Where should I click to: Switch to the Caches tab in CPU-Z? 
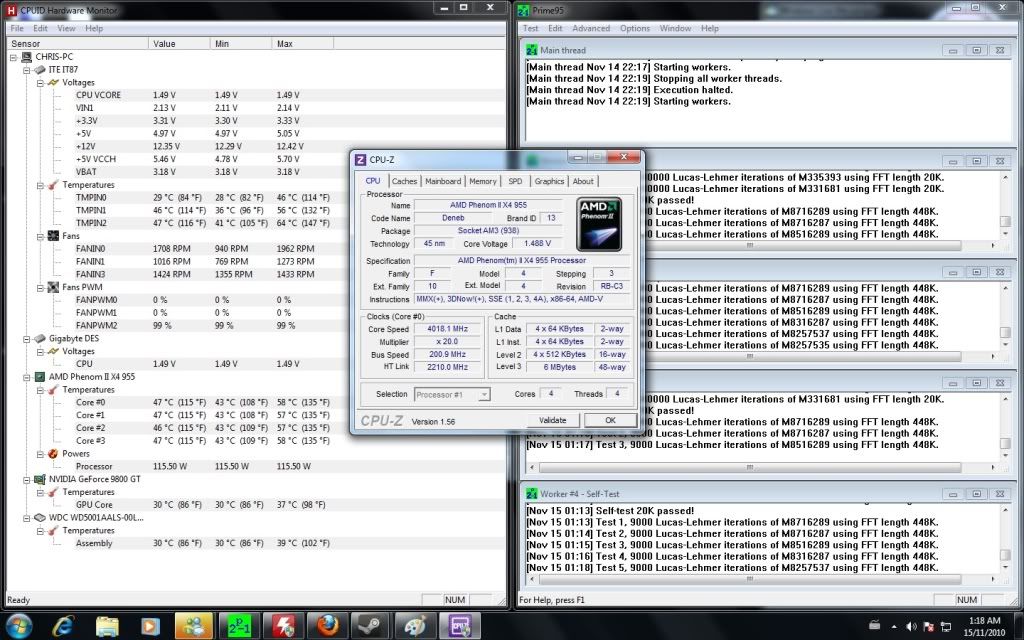[x=406, y=181]
